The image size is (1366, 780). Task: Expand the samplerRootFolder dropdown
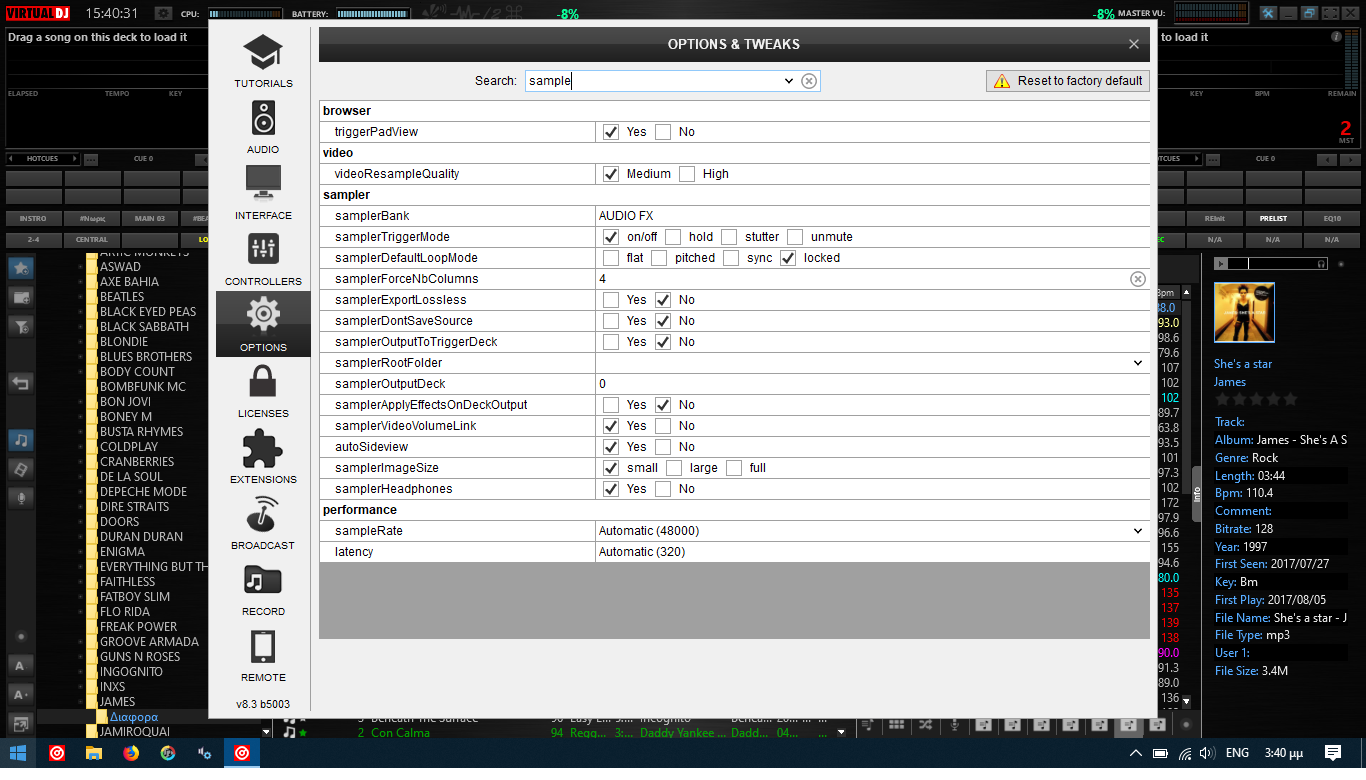click(1138, 363)
